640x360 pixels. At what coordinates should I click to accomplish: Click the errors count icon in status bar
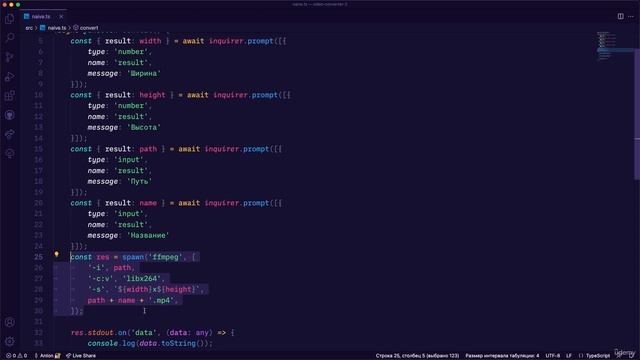pos(9,356)
